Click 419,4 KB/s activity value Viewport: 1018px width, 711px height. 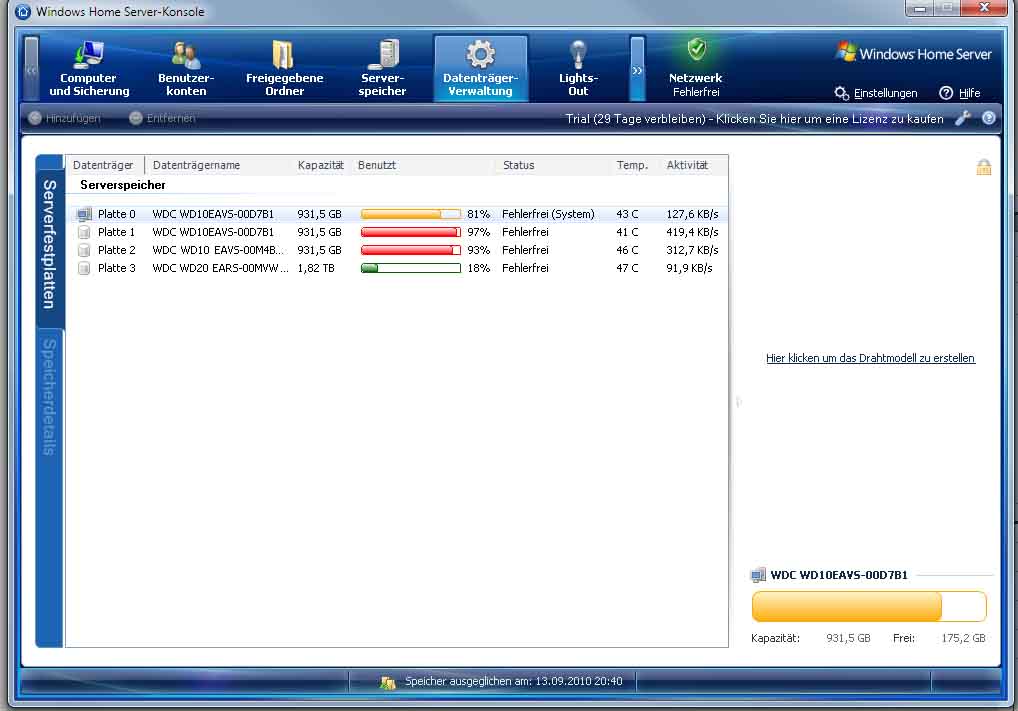[x=692, y=232]
